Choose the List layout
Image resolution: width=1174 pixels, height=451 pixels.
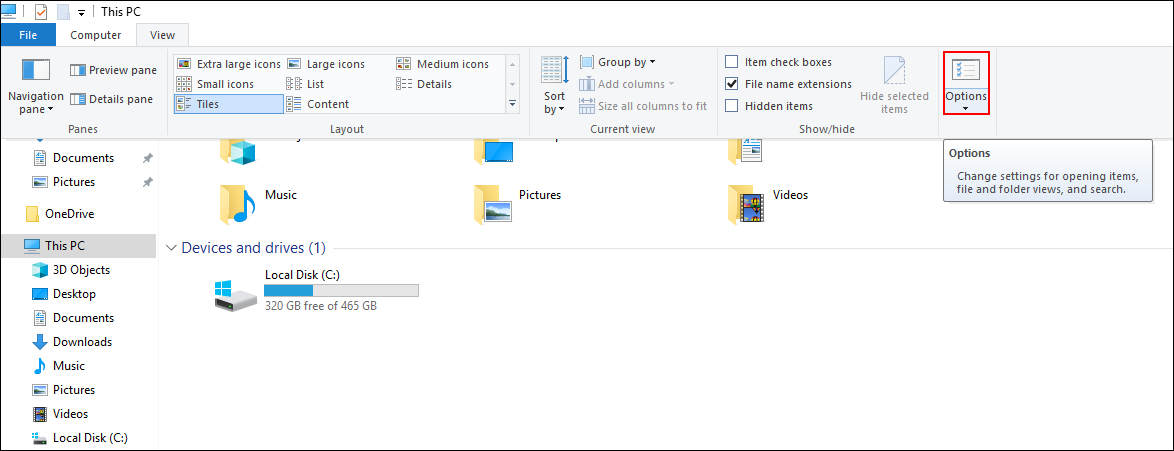pos(305,84)
